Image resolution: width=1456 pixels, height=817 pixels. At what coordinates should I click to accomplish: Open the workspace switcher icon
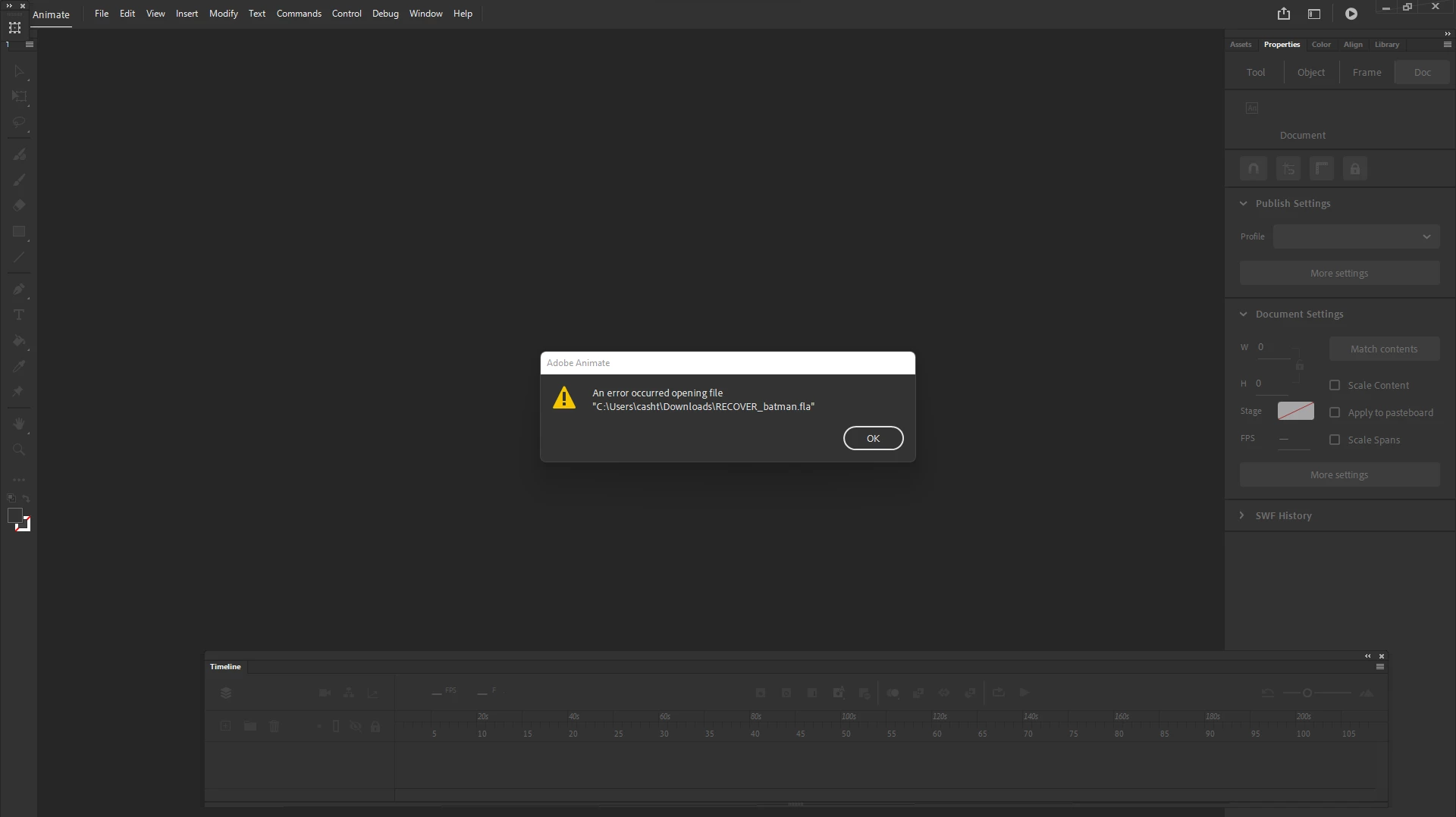[1314, 14]
